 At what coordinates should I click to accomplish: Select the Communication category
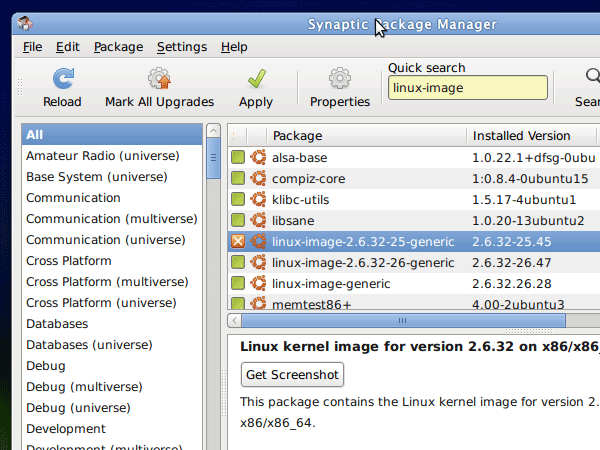tap(112, 198)
